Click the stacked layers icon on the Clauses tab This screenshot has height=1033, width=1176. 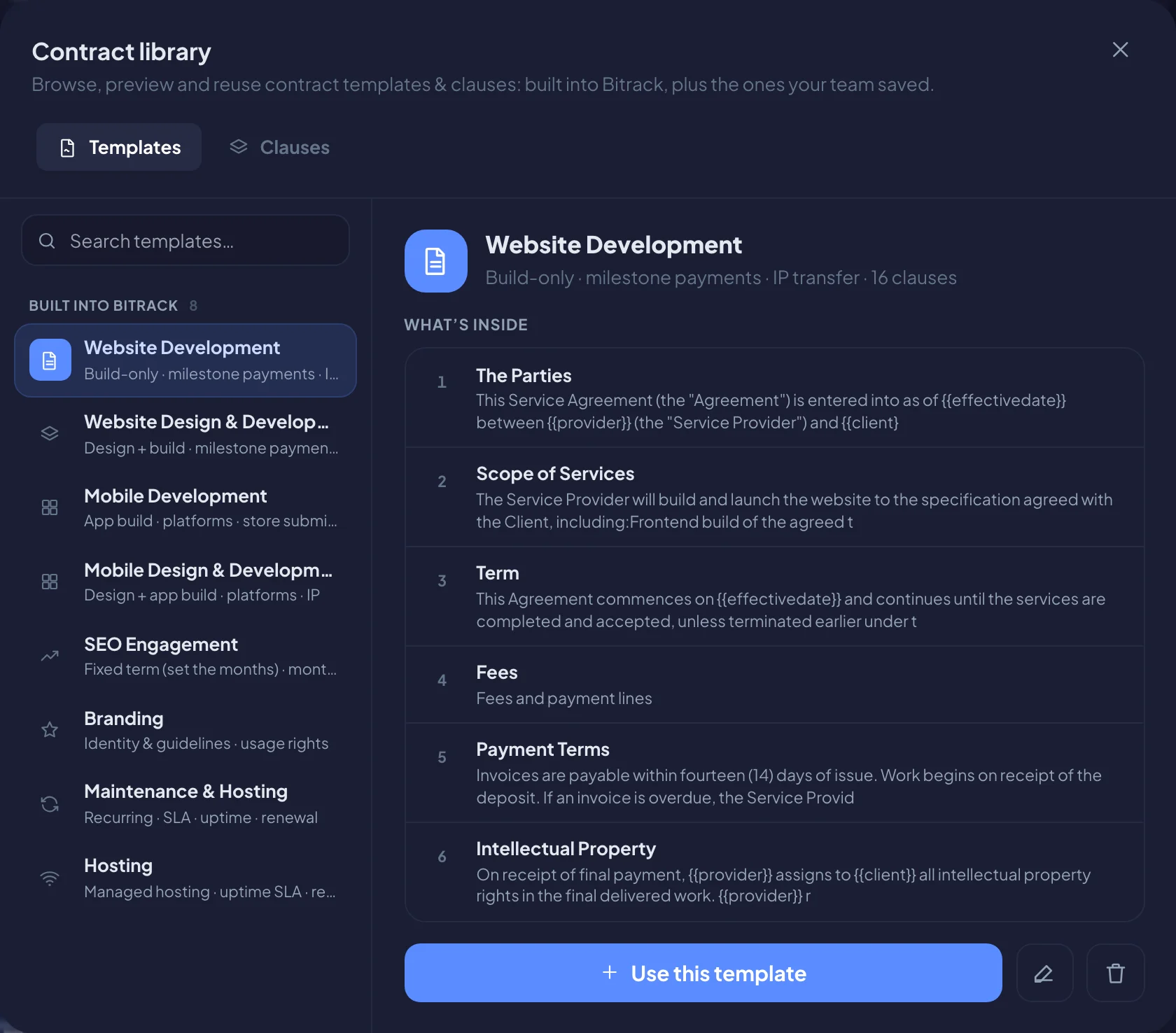tap(239, 146)
